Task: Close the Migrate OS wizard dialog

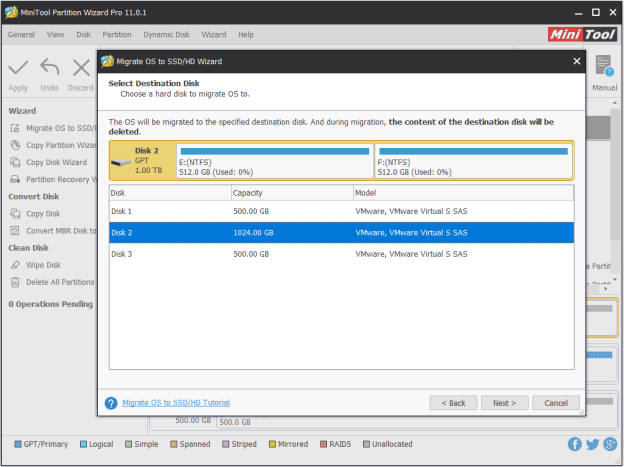Action: click(576, 61)
